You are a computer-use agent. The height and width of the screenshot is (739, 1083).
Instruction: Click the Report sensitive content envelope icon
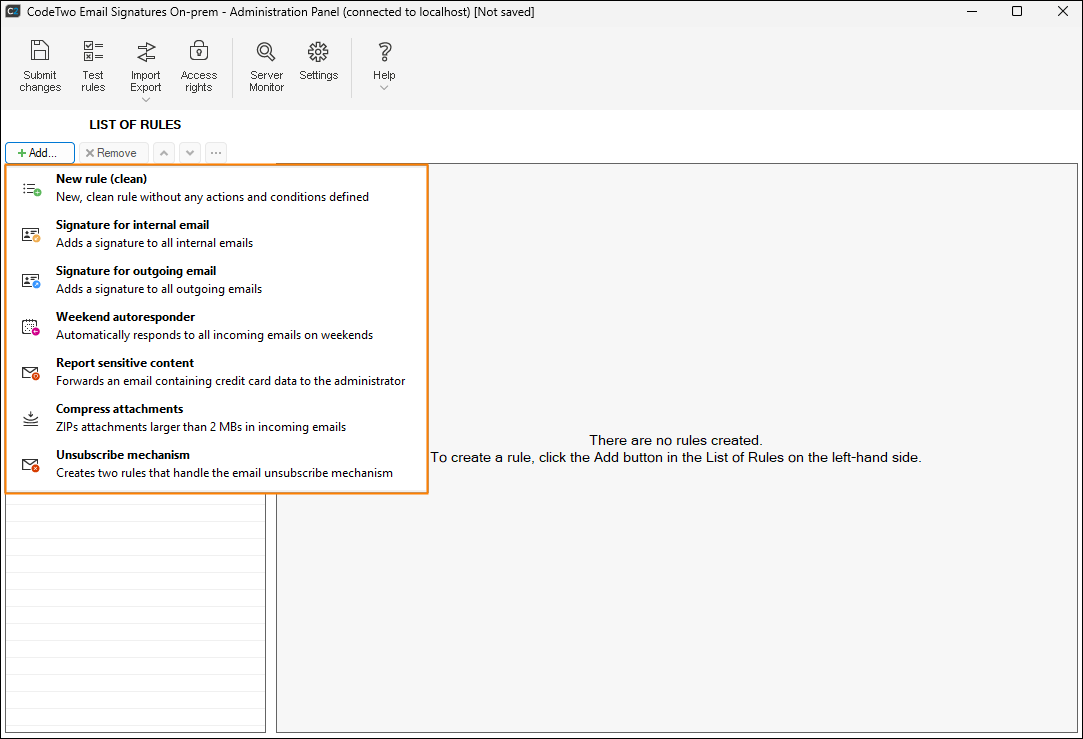[x=31, y=372]
